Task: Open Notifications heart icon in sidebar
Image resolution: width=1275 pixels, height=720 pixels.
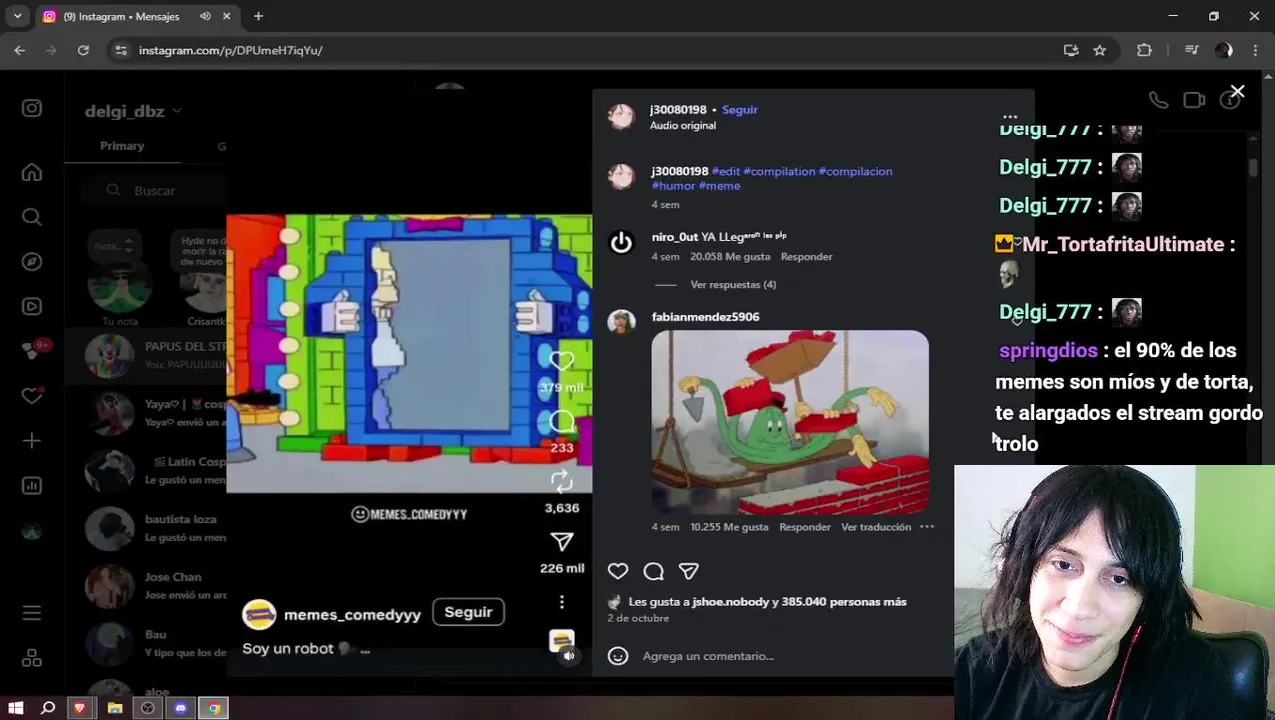Action: pos(32,396)
